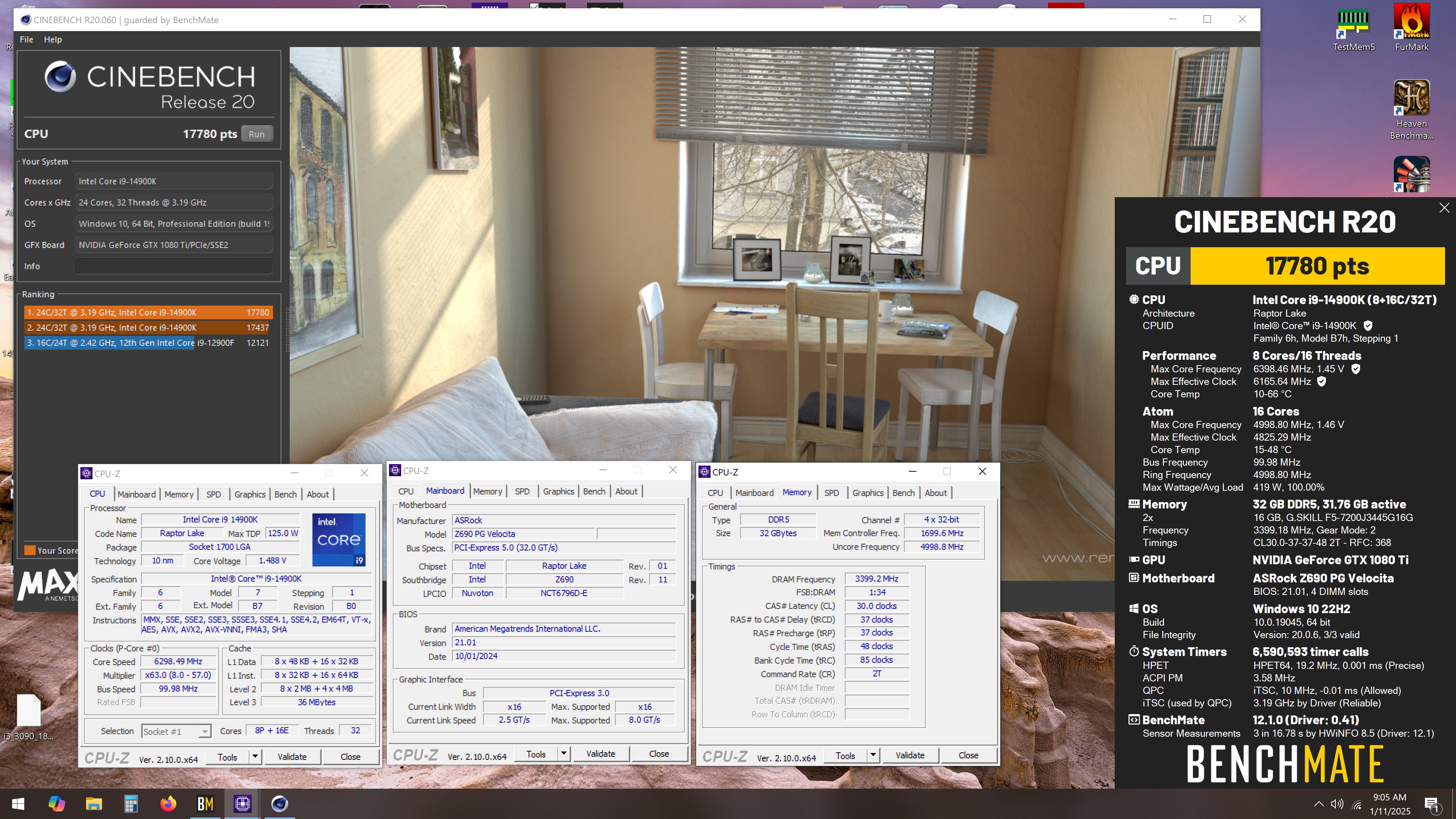Toggle the Your Score legend box
The width and height of the screenshot is (1456, 819).
30,550
